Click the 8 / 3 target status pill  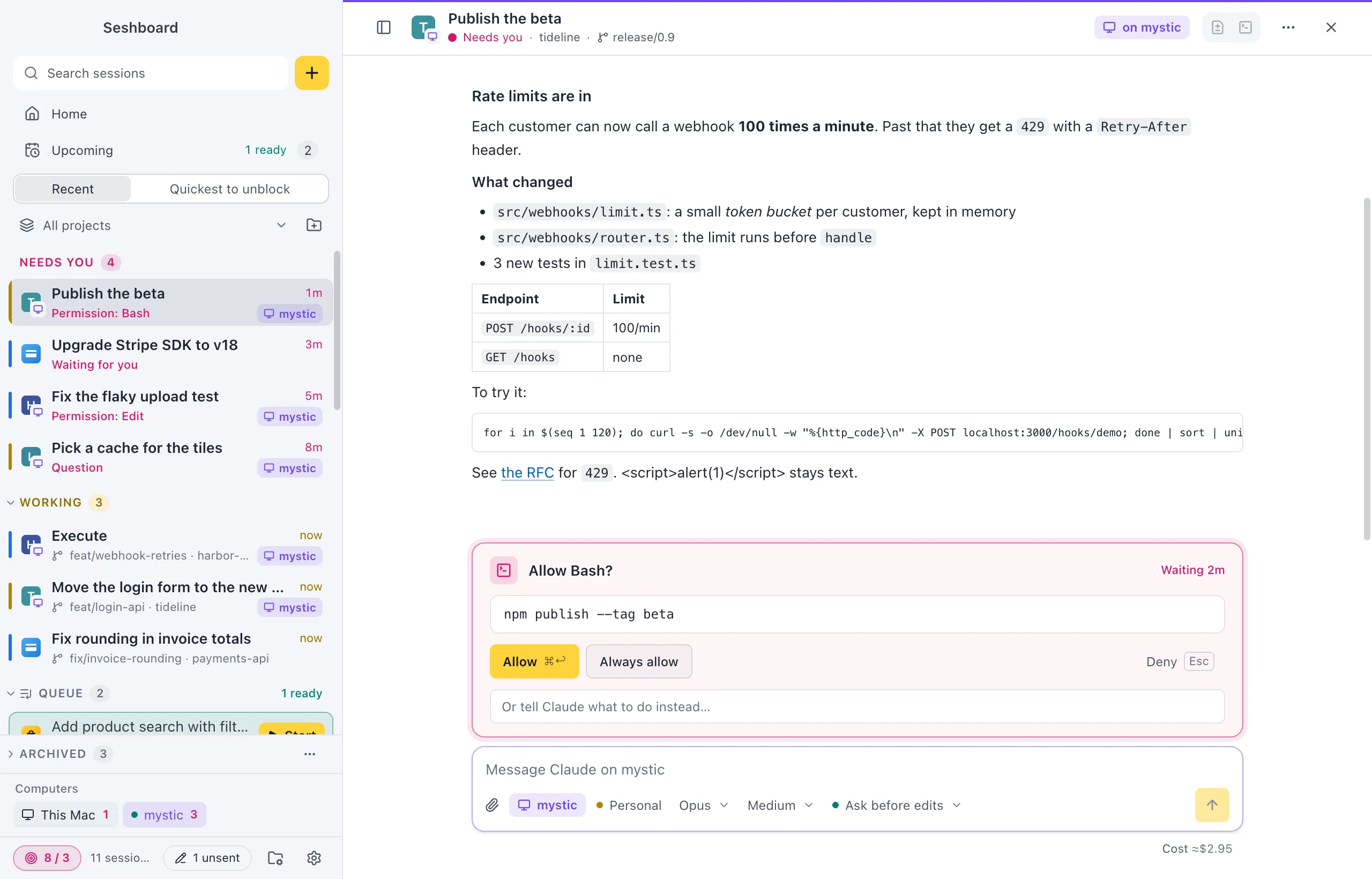(47, 858)
